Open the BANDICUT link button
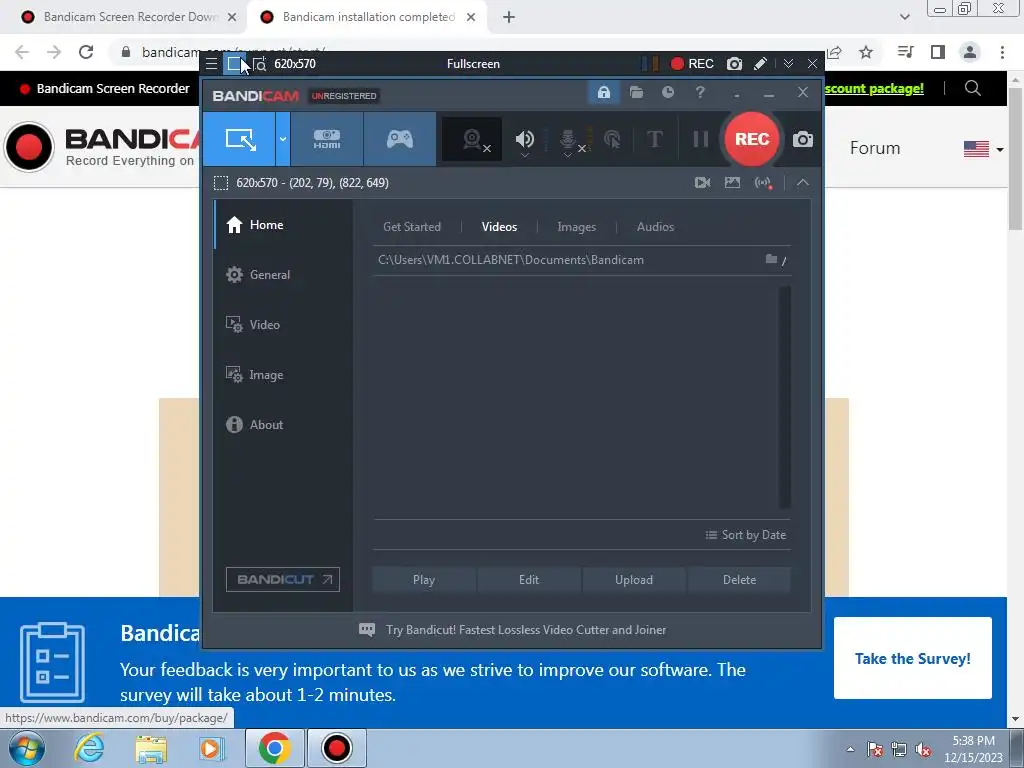This screenshot has height=768, width=1024. tap(283, 579)
